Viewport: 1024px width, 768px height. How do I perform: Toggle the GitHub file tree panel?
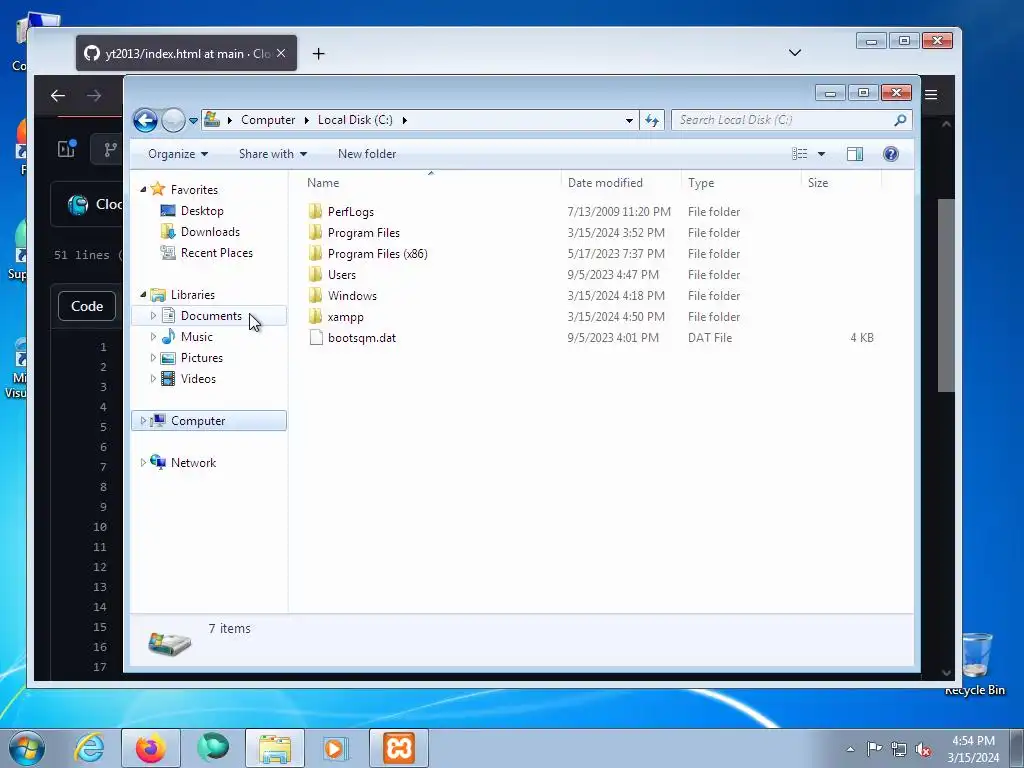click(67, 149)
